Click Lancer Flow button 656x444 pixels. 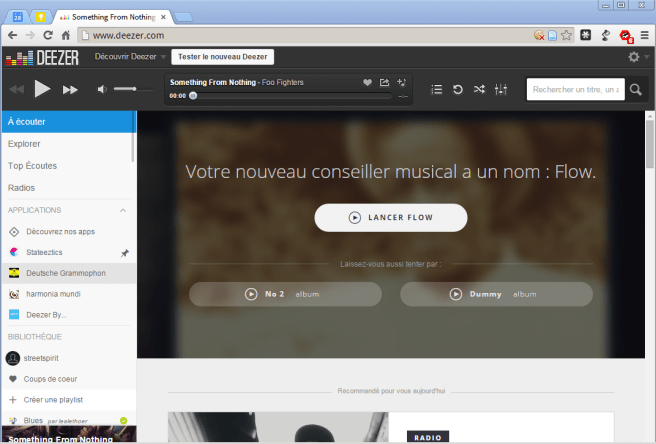point(391,218)
